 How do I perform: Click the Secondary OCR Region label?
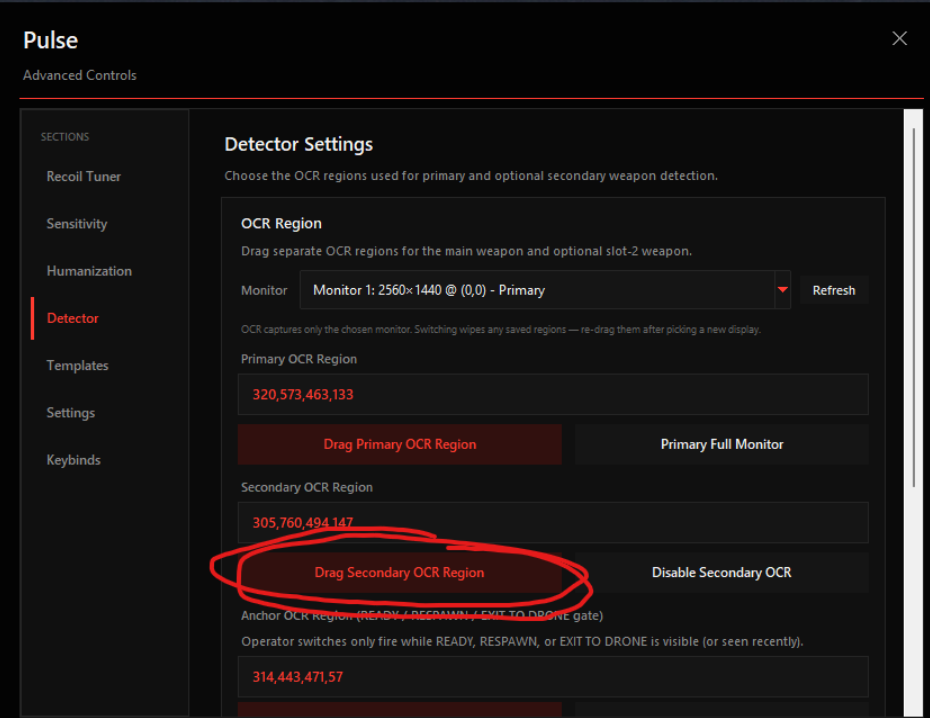coord(307,487)
